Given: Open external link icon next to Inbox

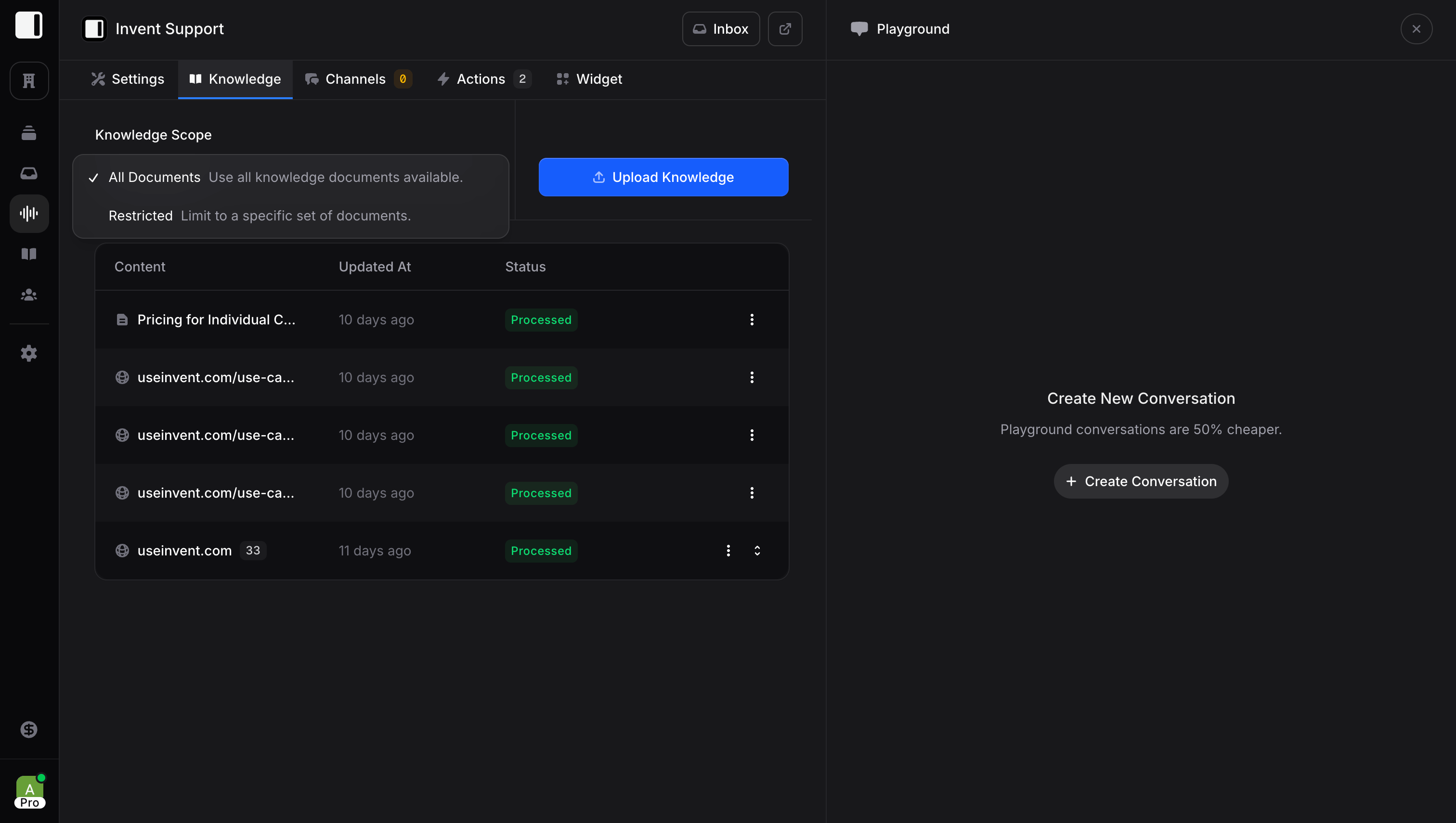Looking at the screenshot, I should coord(785,29).
